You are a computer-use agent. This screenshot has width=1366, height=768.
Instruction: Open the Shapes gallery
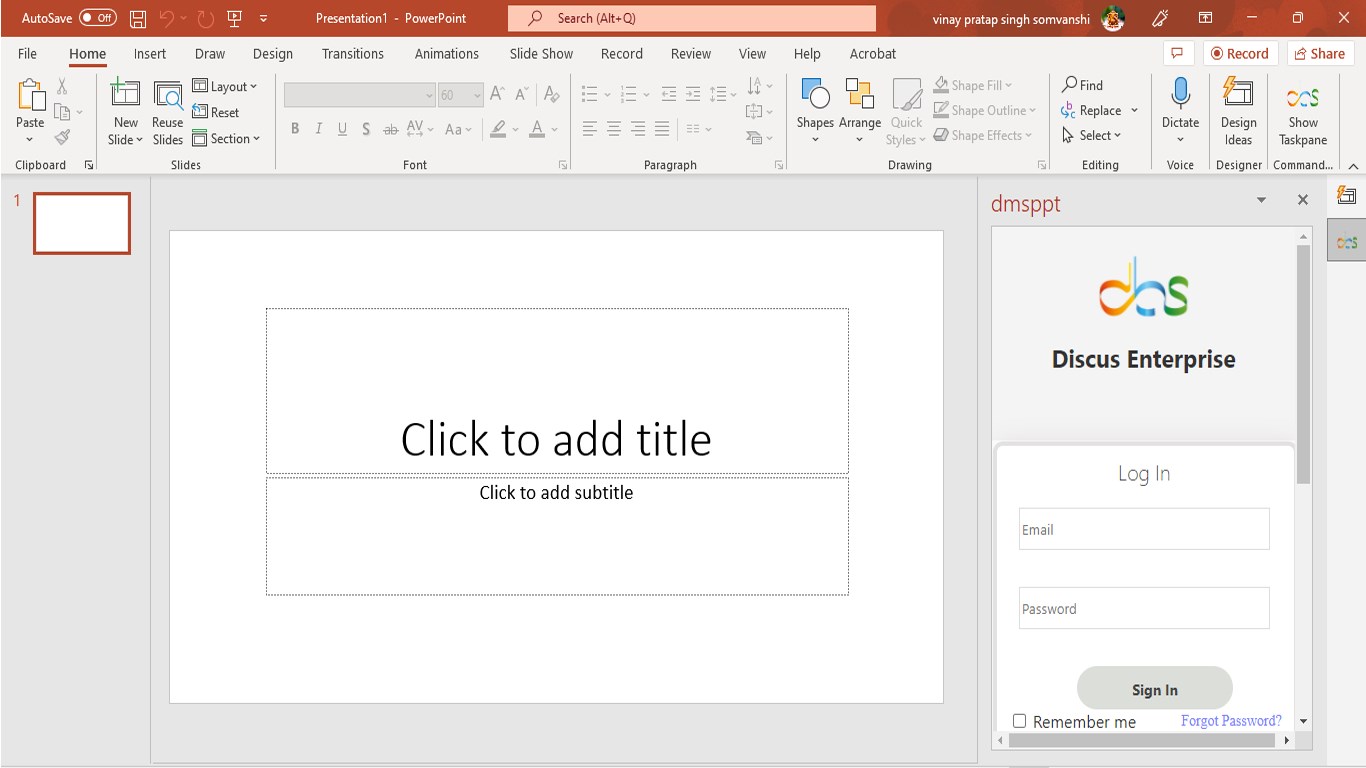coord(815,96)
